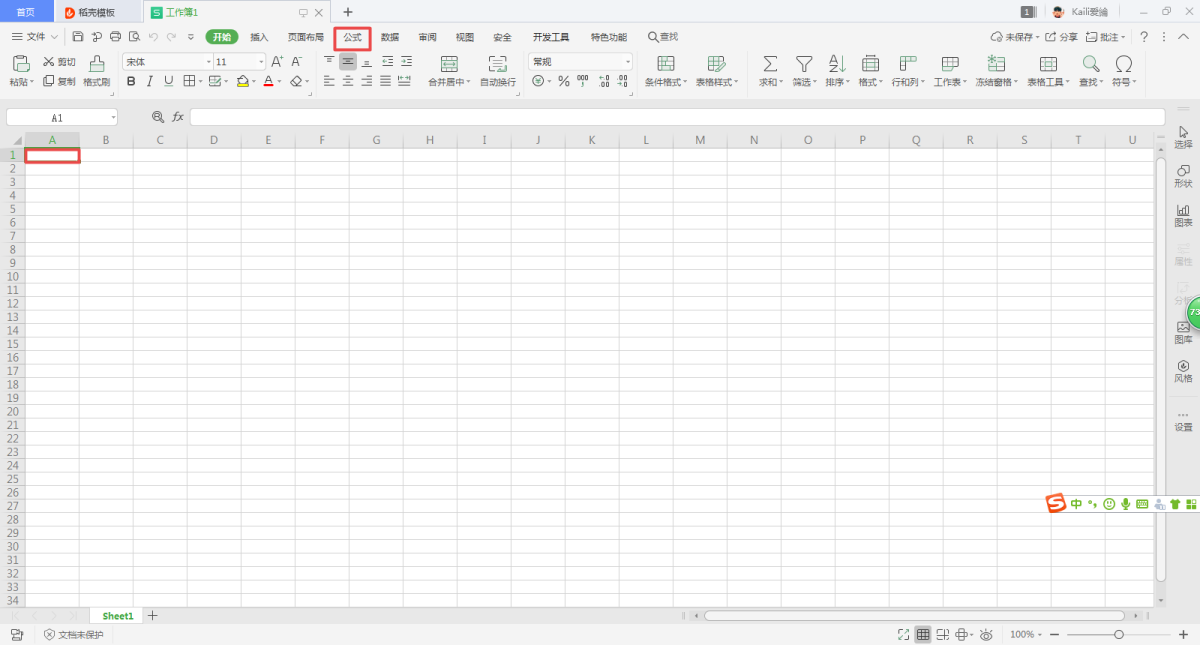Click the eye protection mode icon
Viewport: 1200px width, 645px height.
pos(986,635)
